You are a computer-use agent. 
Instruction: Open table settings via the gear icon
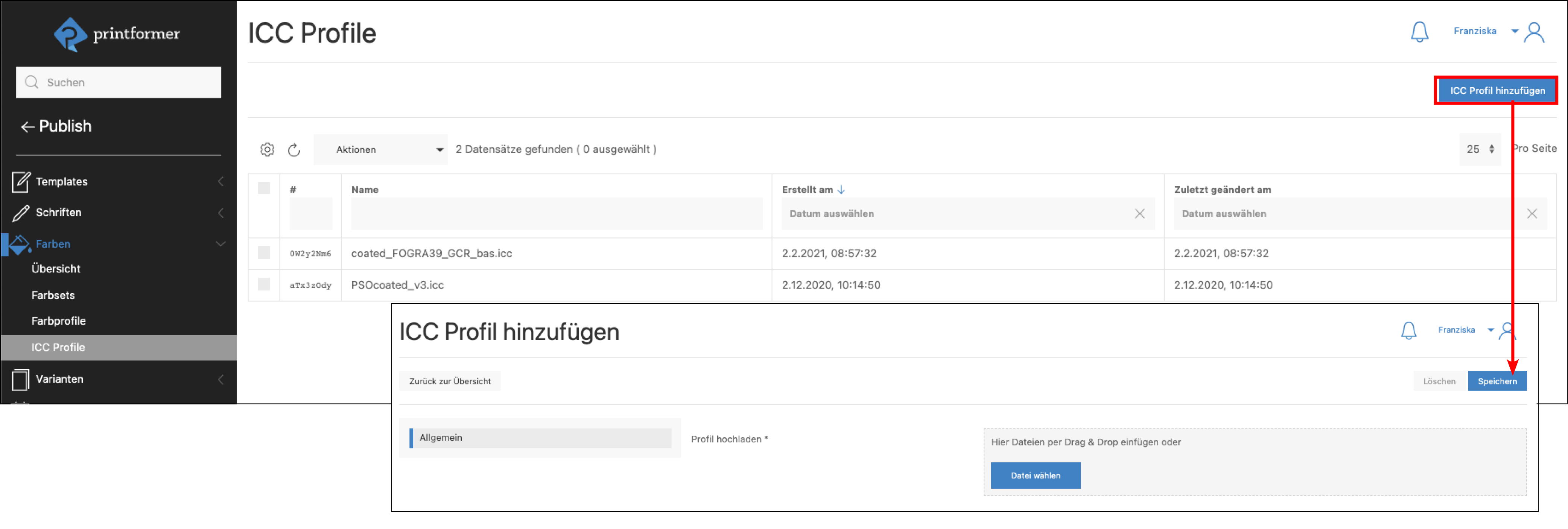pyautogui.click(x=267, y=149)
